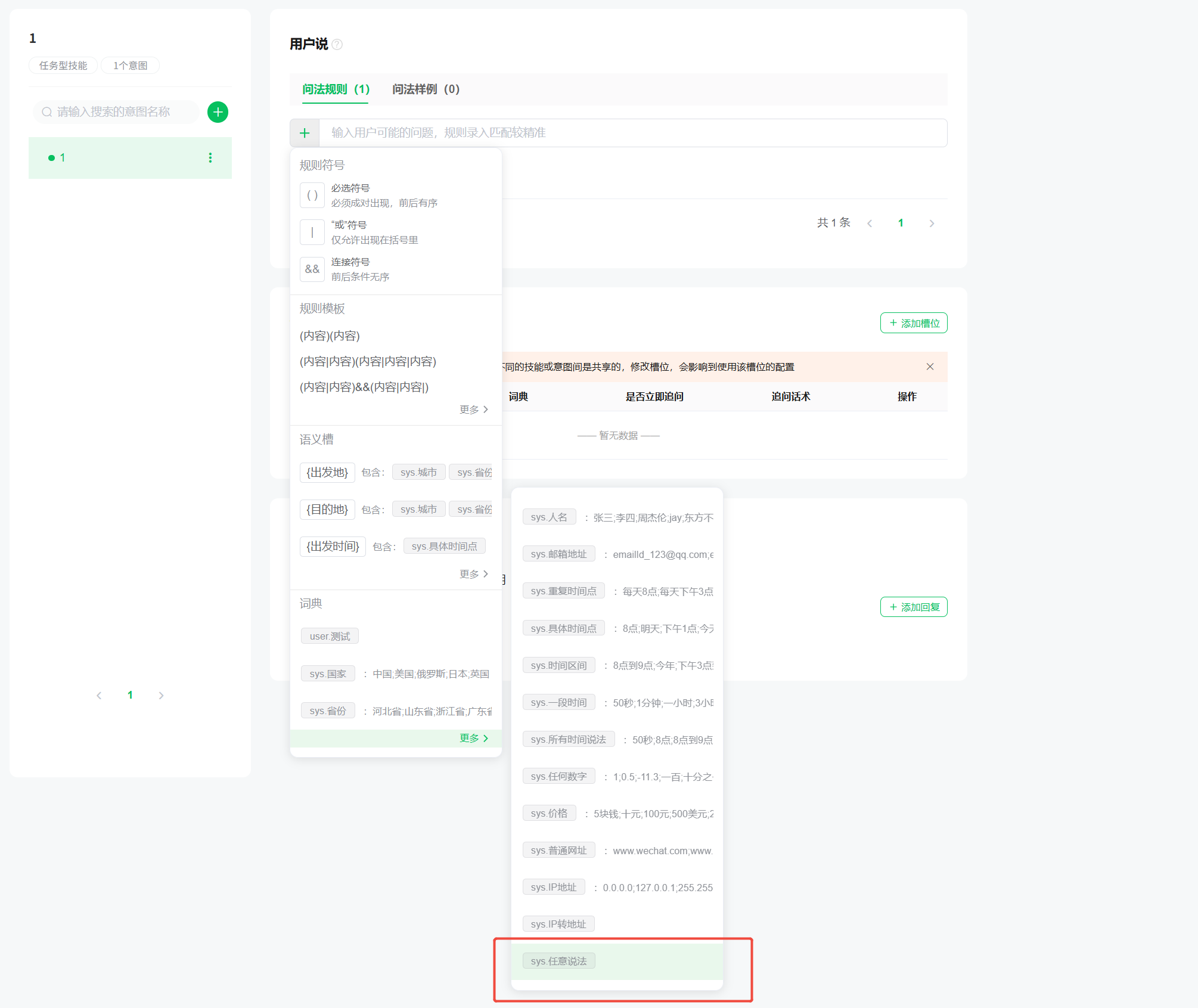This screenshot has height=1008, width=1198.
Task: Go to next page of rules list
Action: point(932,224)
